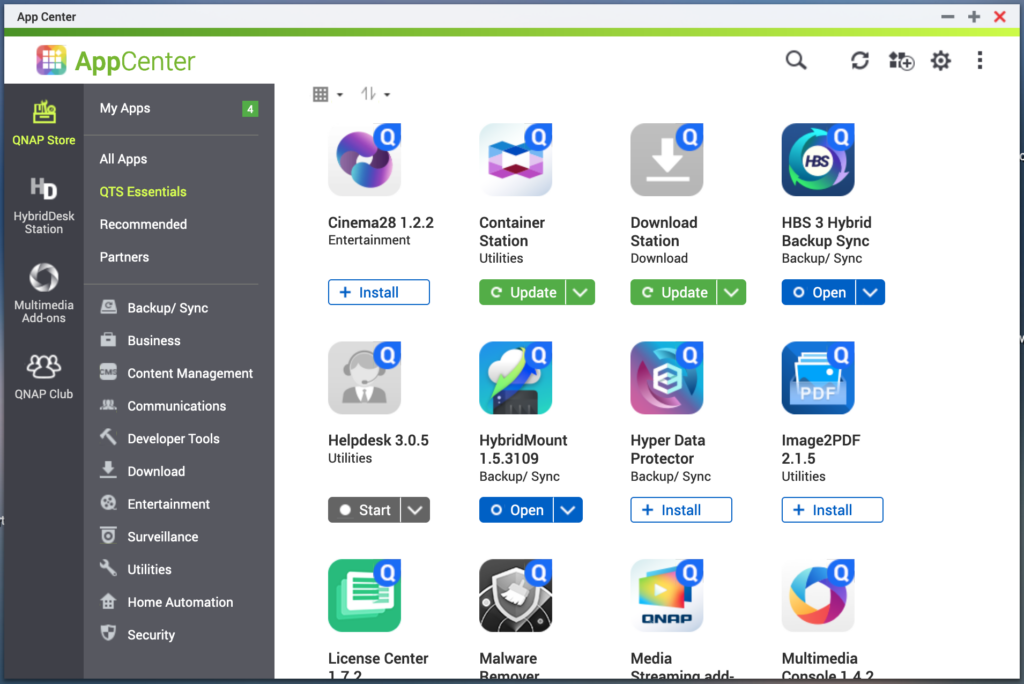The height and width of the screenshot is (684, 1024).
Task: Open the sort order dropdown
Action: coord(375,94)
